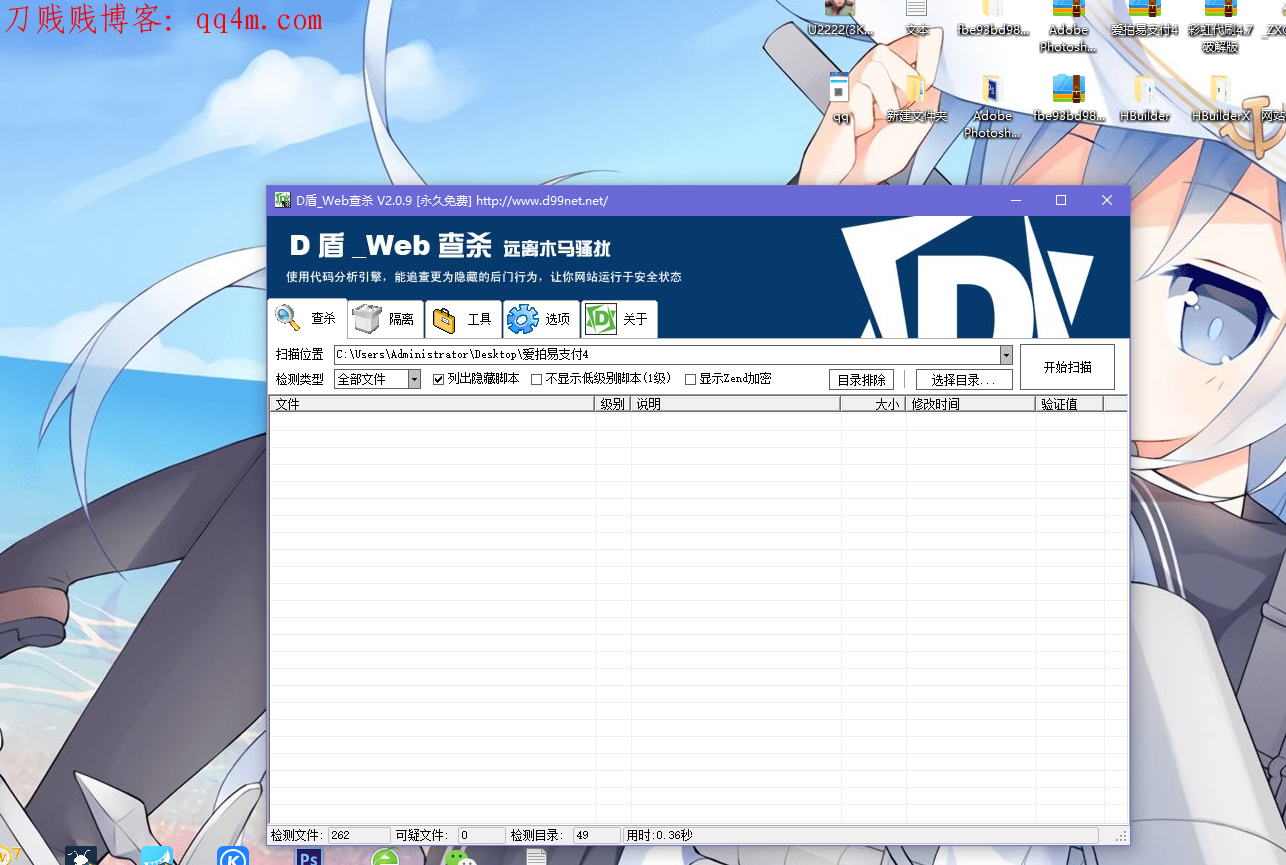Open the blue K music icon at bottom
Screen dimensions: 1286x865
point(233,857)
